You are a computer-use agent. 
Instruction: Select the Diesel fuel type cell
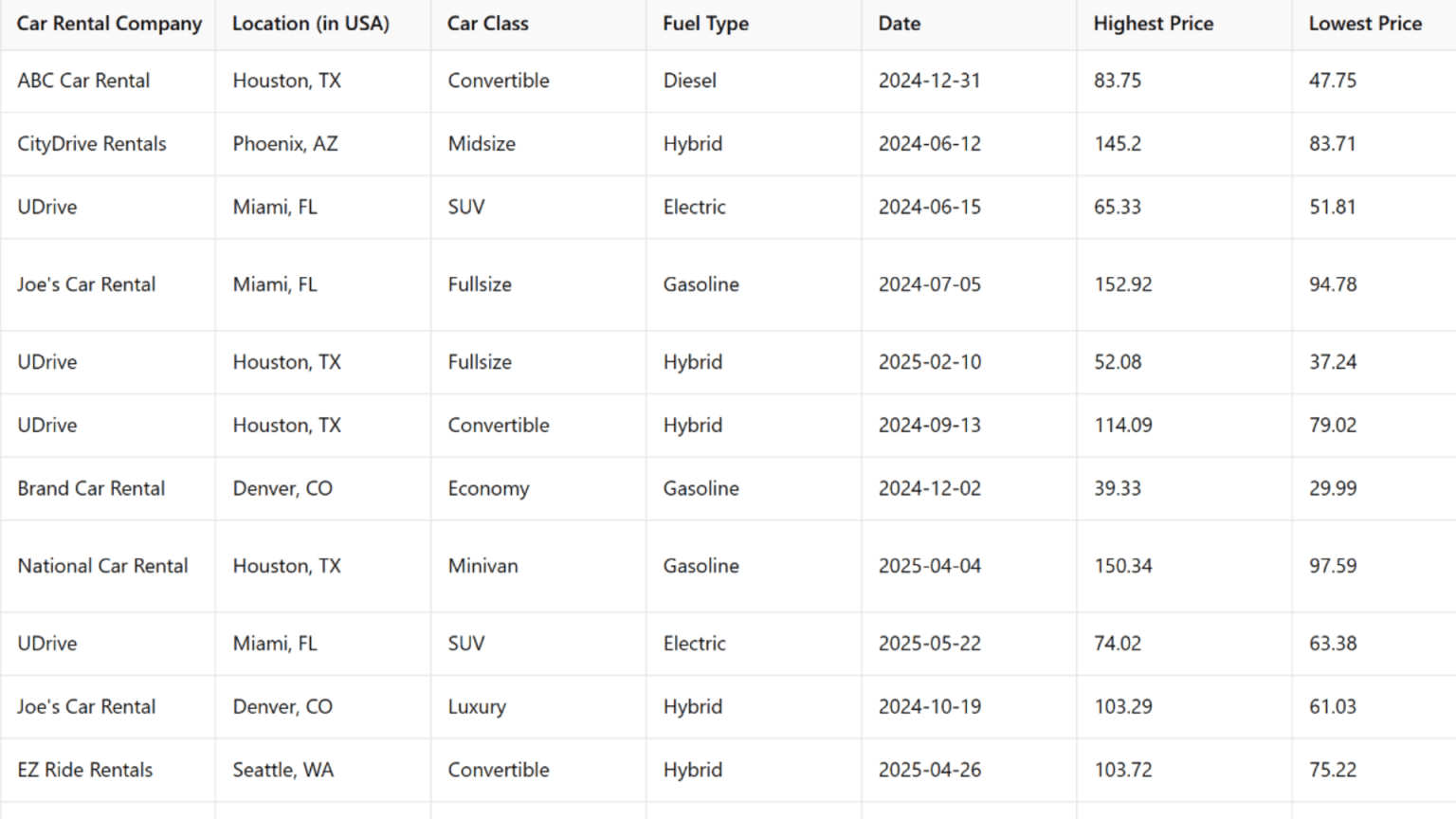click(x=689, y=81)
